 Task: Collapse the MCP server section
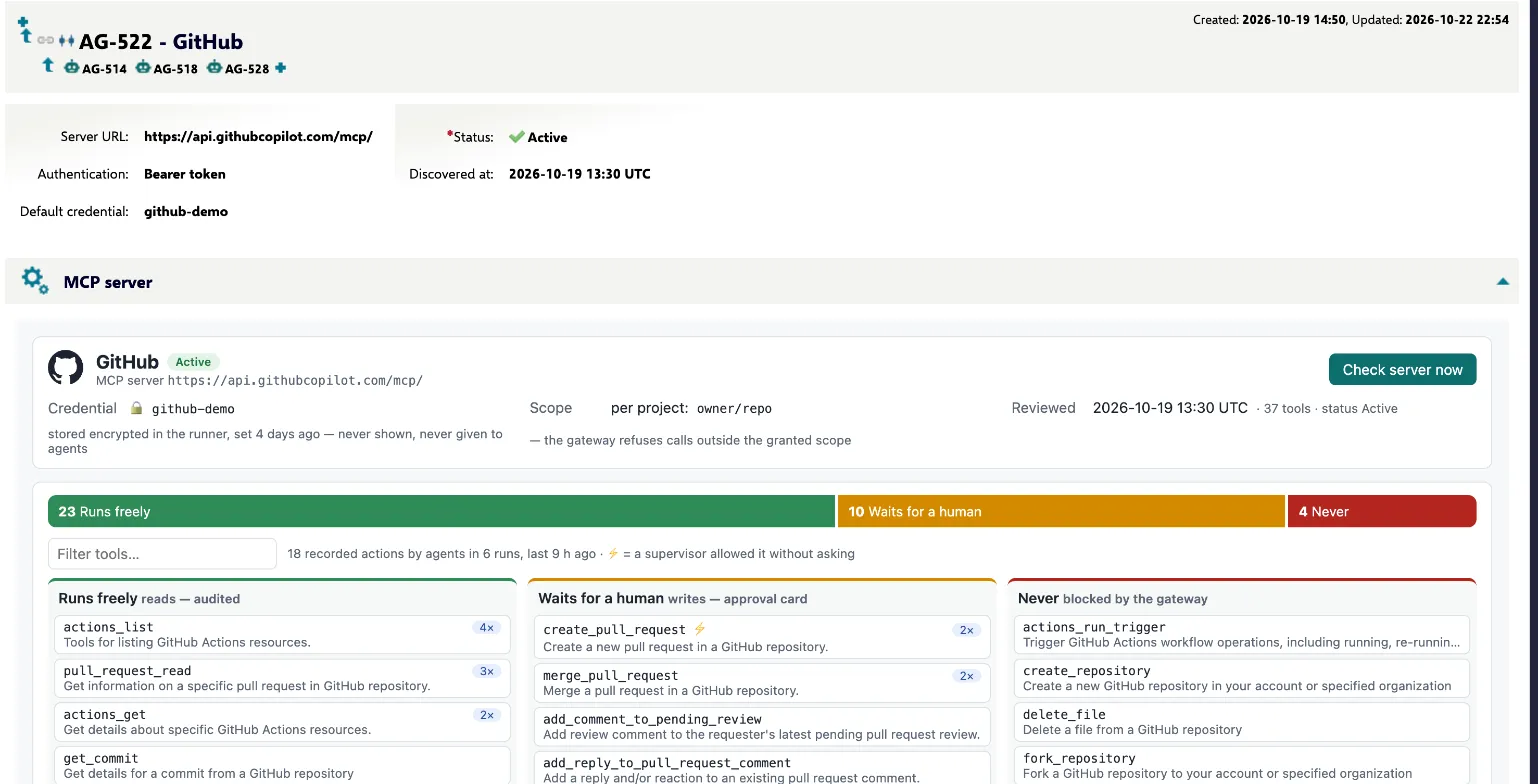click(x=1502, y=282)
